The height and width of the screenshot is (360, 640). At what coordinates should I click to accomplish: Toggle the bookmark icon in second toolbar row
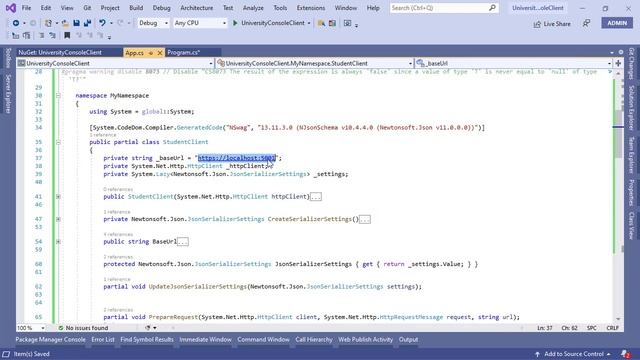67,36
